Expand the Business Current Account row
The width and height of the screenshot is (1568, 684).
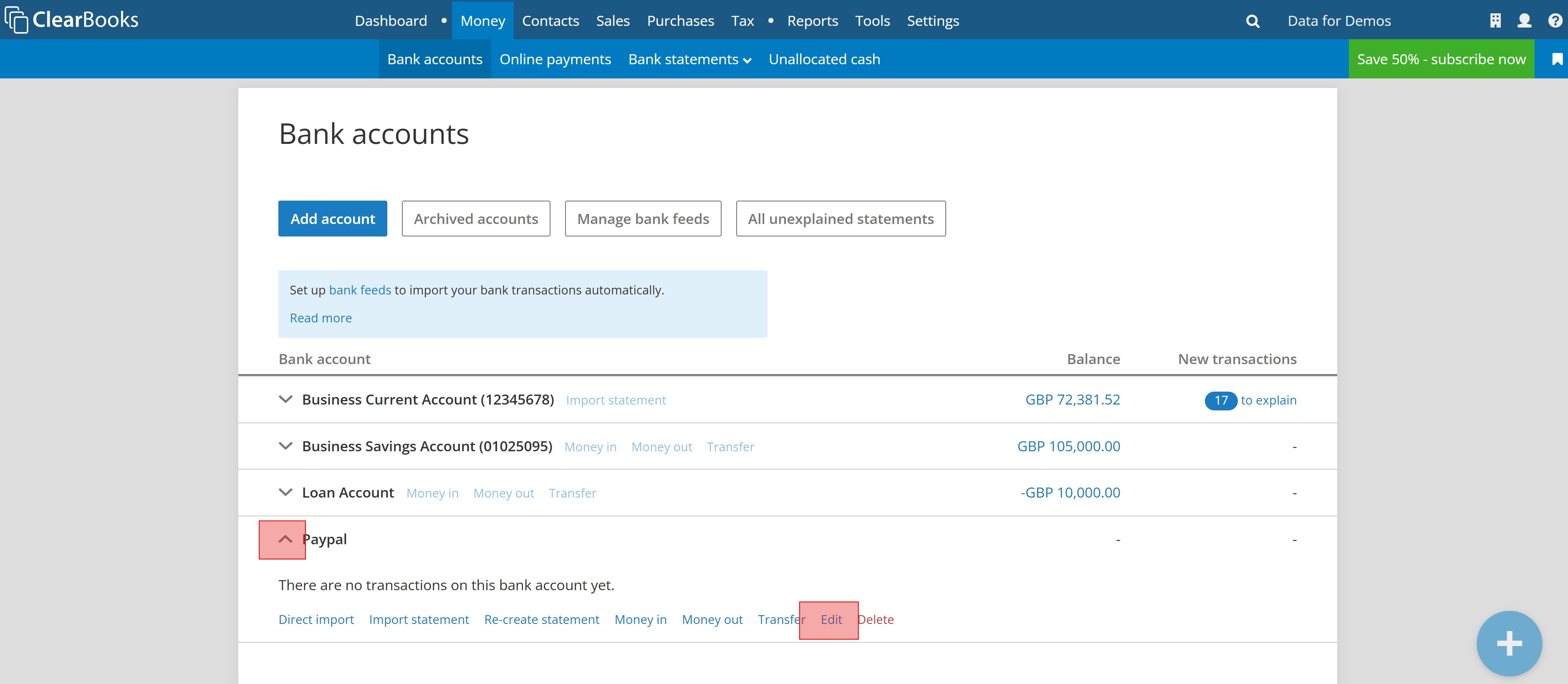coord(285,399)
